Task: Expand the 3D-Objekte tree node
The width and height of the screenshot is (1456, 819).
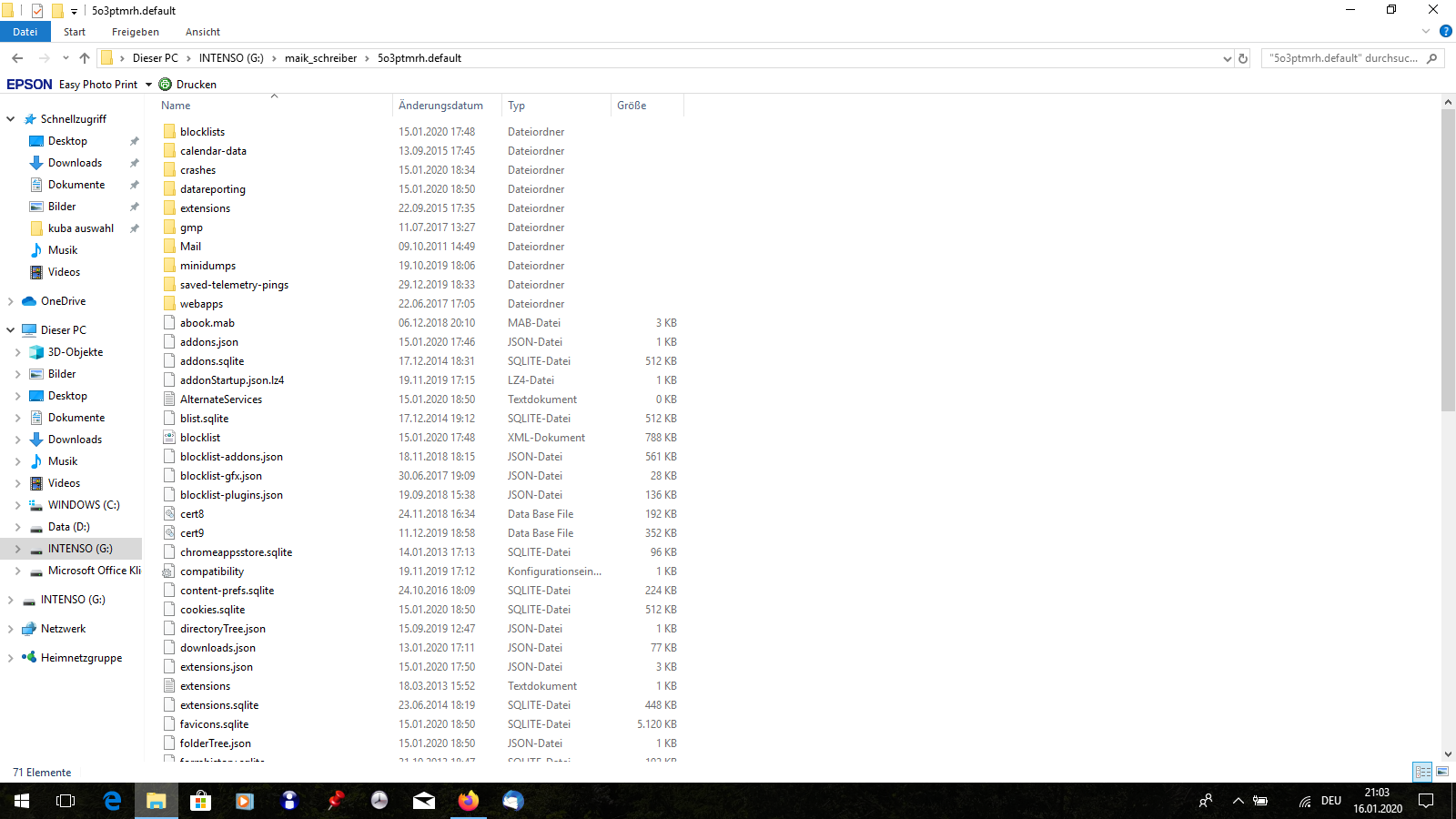Action: 18,352
